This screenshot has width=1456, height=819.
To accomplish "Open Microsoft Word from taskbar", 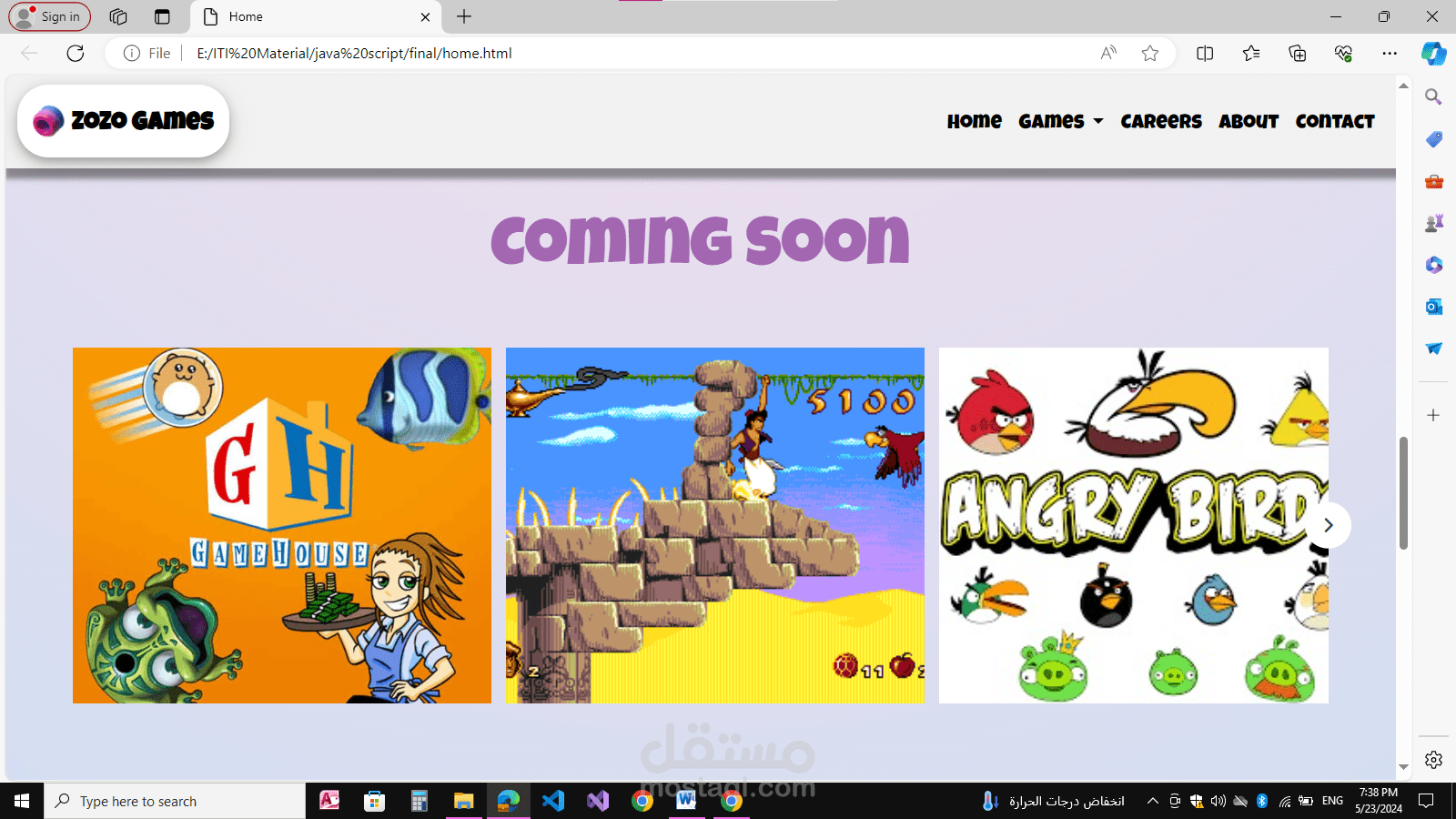I will pos(687,801).
